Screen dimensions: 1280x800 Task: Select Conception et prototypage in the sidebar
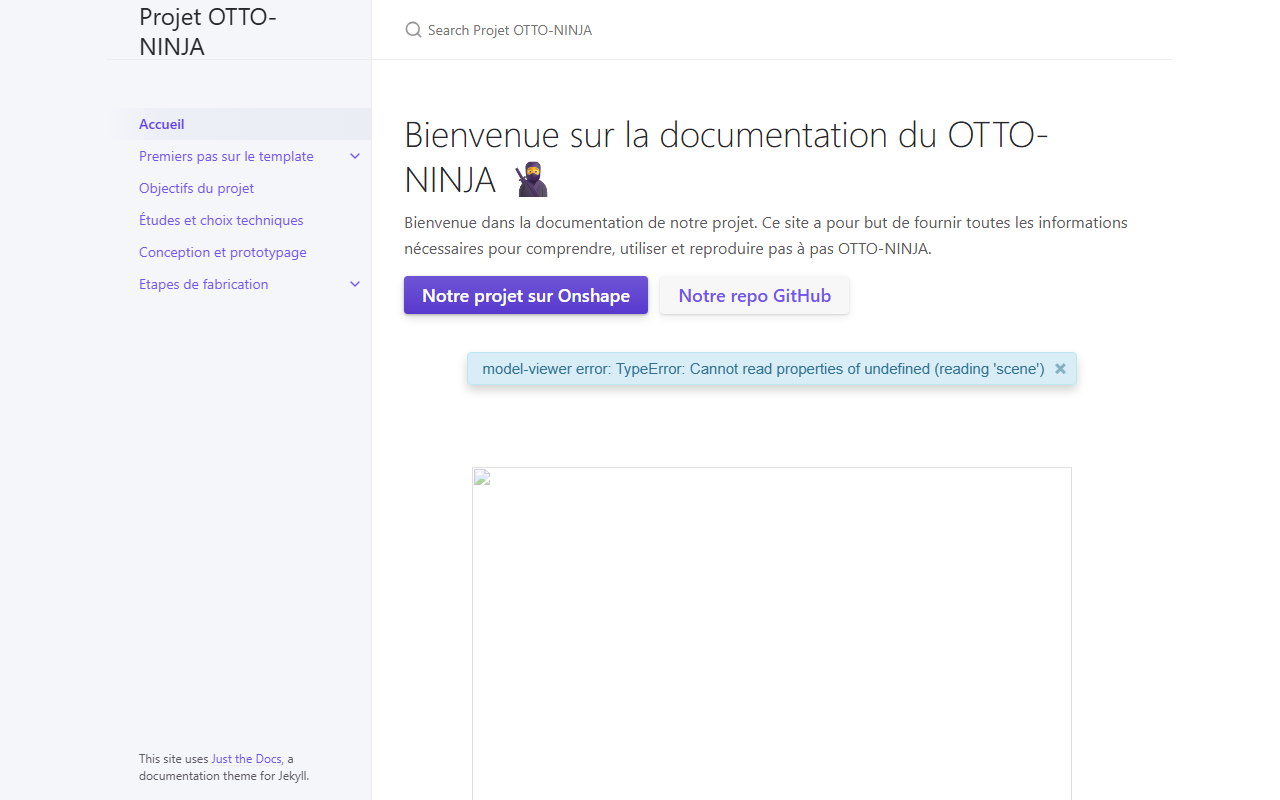pos(223,252)
